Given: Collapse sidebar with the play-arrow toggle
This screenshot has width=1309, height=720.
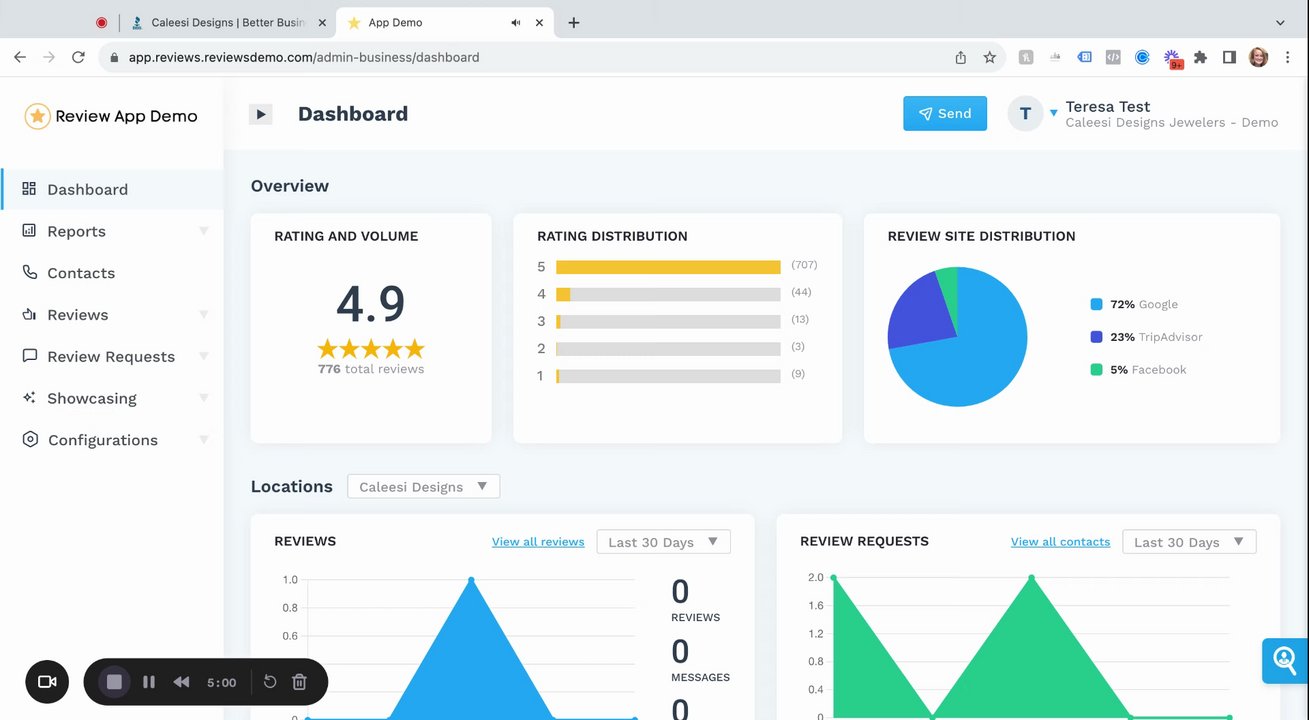Looking at the screenshot, I should (261, 114).
